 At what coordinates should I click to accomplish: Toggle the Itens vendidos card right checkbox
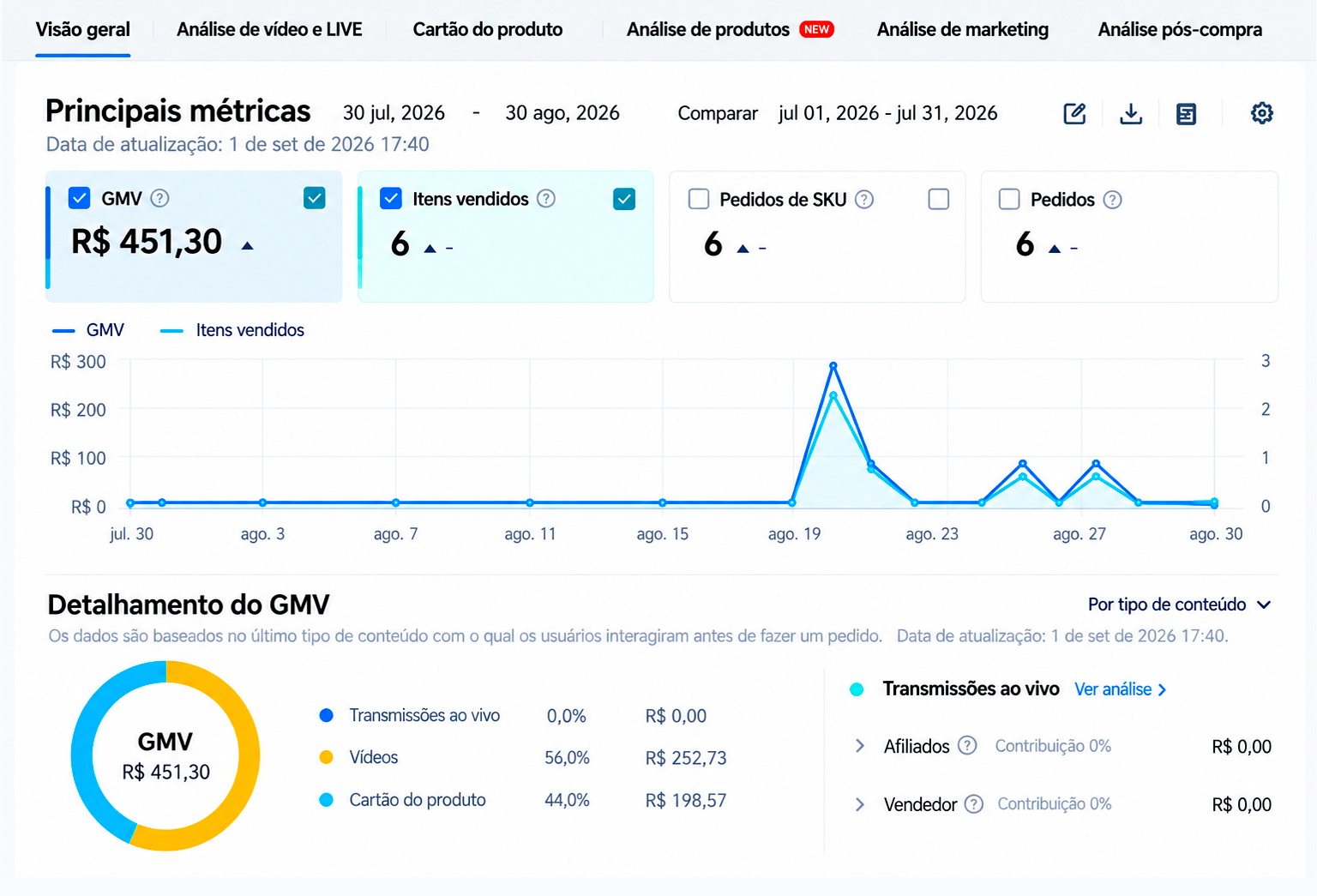coord(623,199)
